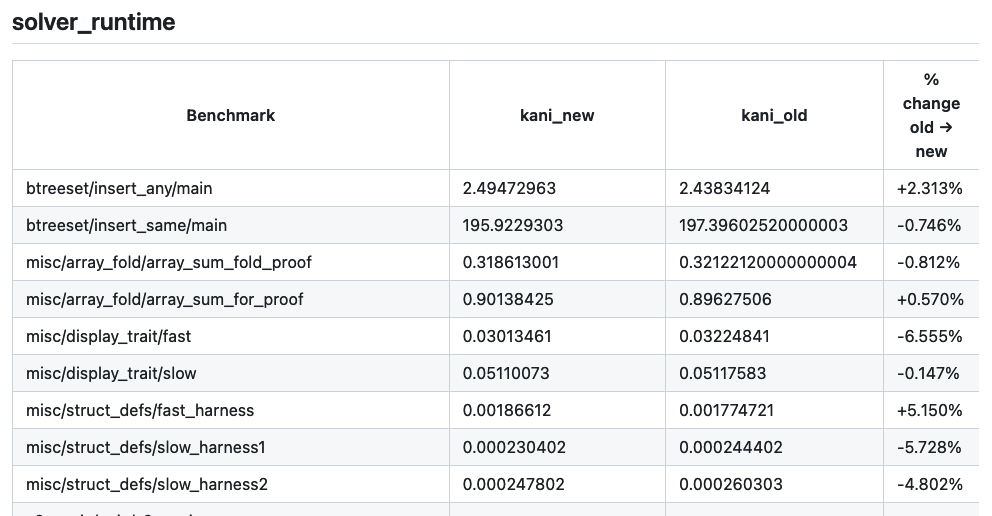The image size is (992, 516).
Task: Click the kani_old column header
Action: (774, 115)
